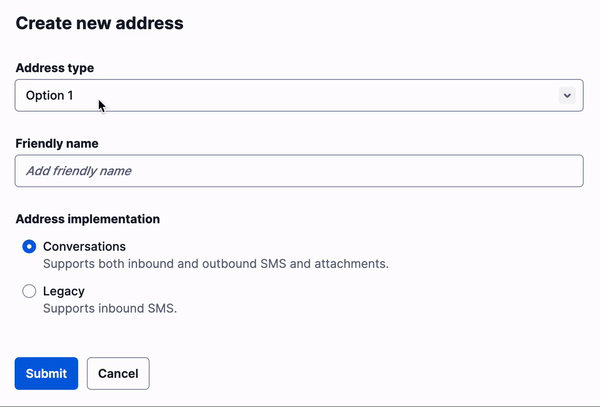
Task: Click the Conversations help text about attachments
Action: [x=215, y=264]
